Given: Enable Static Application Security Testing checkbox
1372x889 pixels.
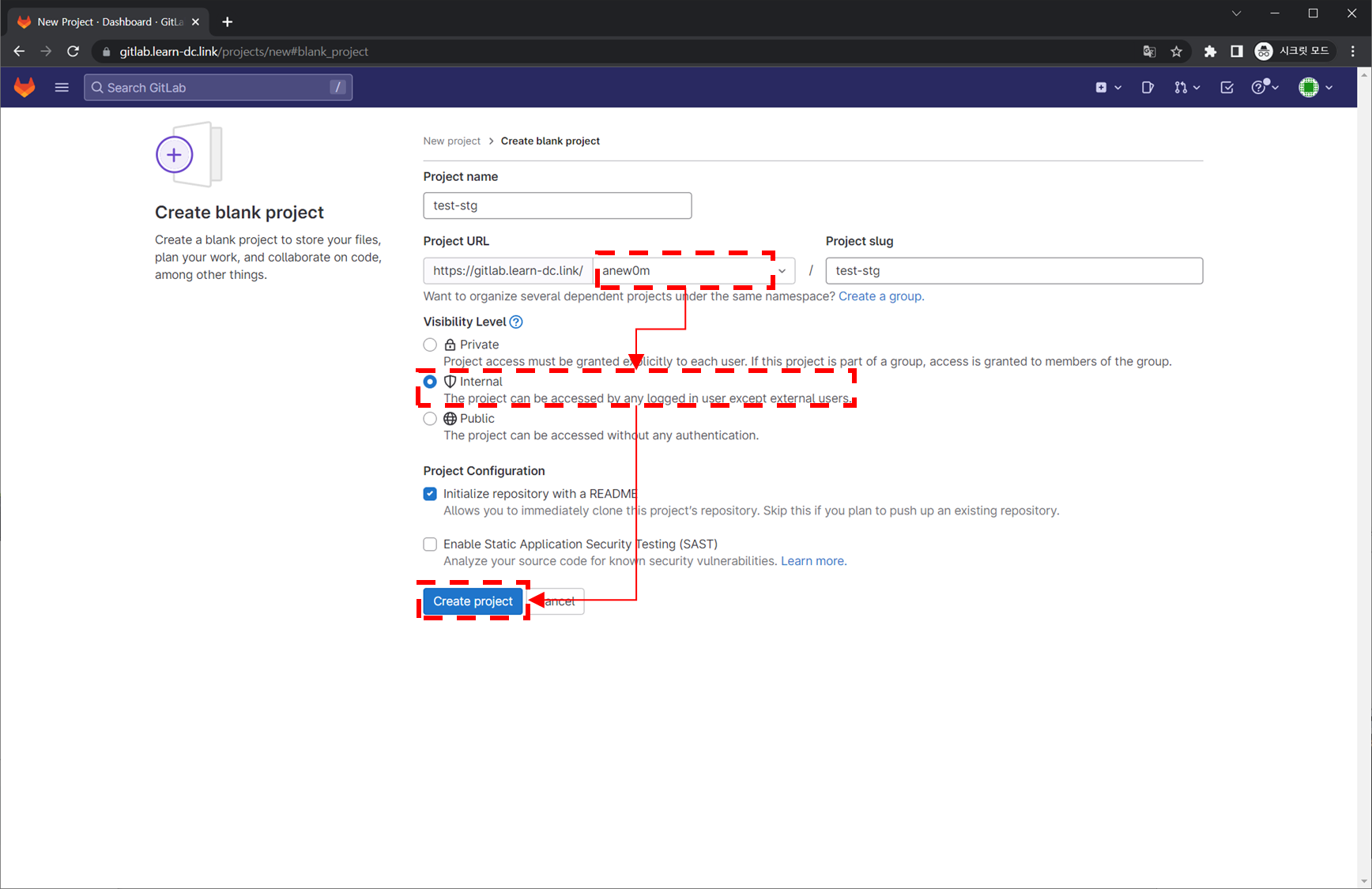Looking at the screenshot, I should click(x=430, y=544).
